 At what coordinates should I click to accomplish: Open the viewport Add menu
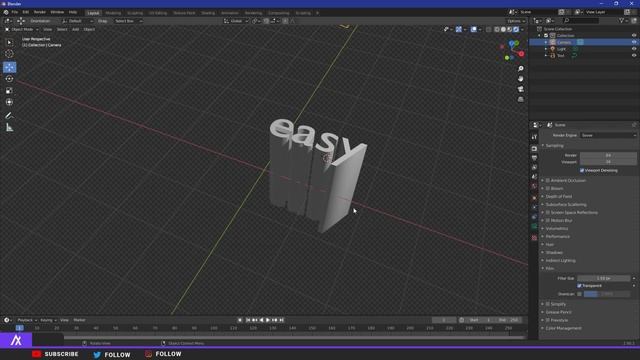click(x=76, y=29)
